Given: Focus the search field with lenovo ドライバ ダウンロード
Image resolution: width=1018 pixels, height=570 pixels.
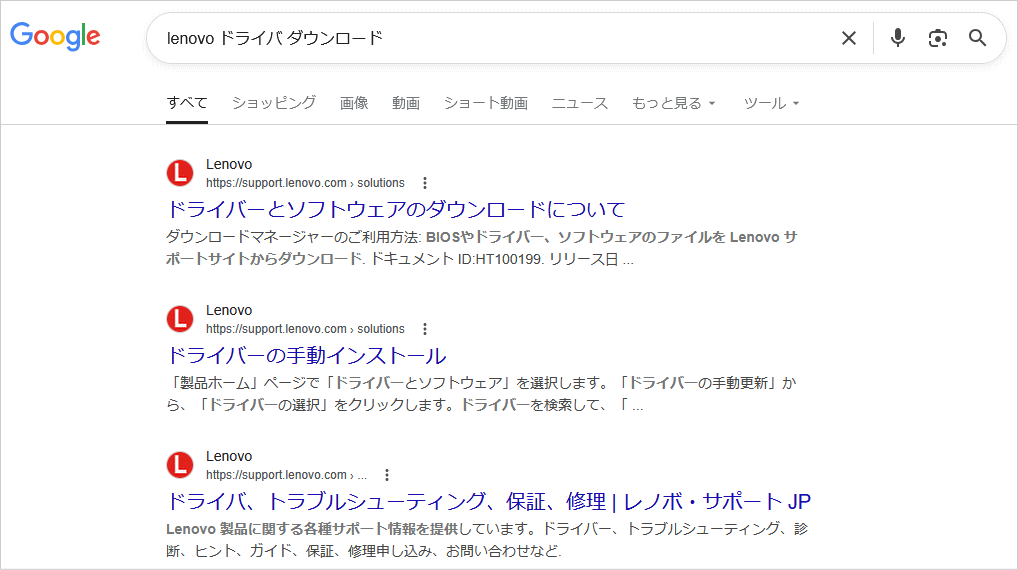Looking at the screenshot, I should tap(493, 38).
